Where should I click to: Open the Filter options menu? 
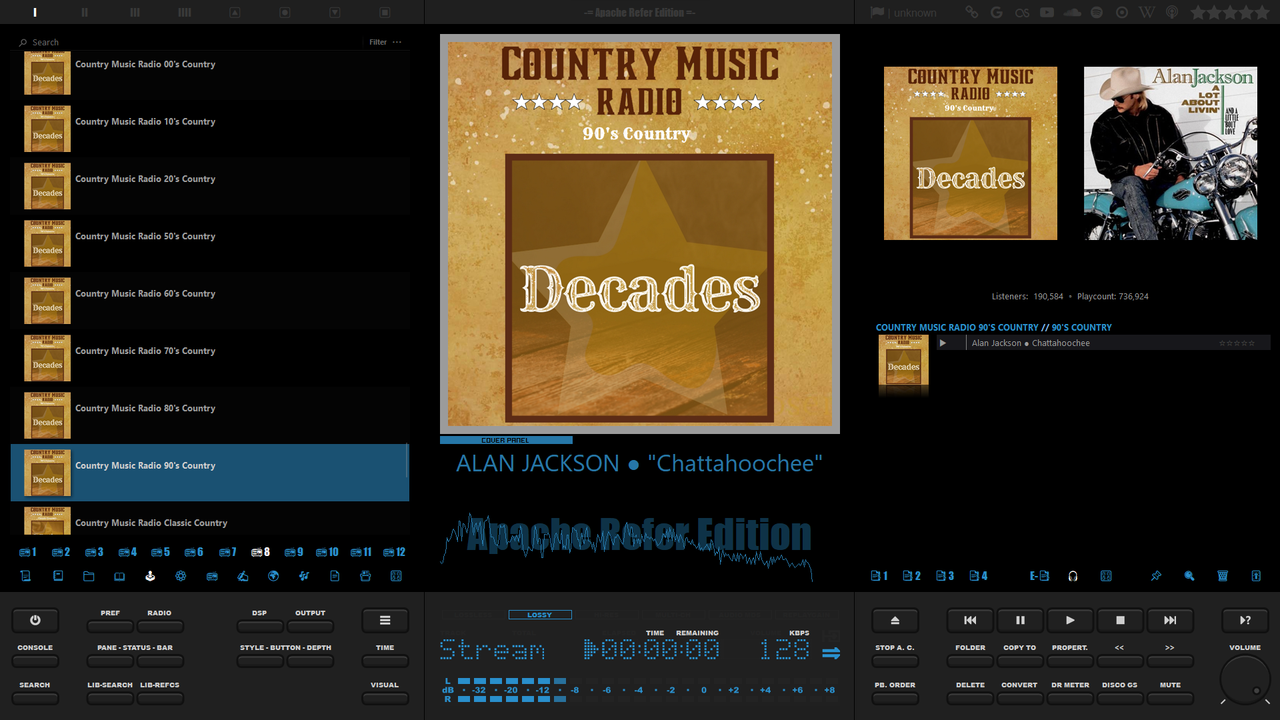[397, 42]
